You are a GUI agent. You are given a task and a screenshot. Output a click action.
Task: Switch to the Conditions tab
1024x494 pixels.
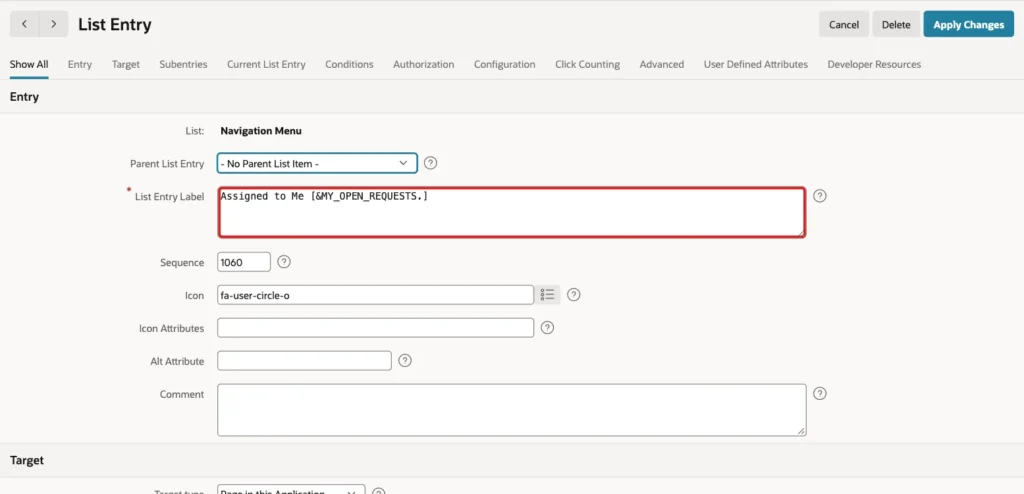click(349, 64)
